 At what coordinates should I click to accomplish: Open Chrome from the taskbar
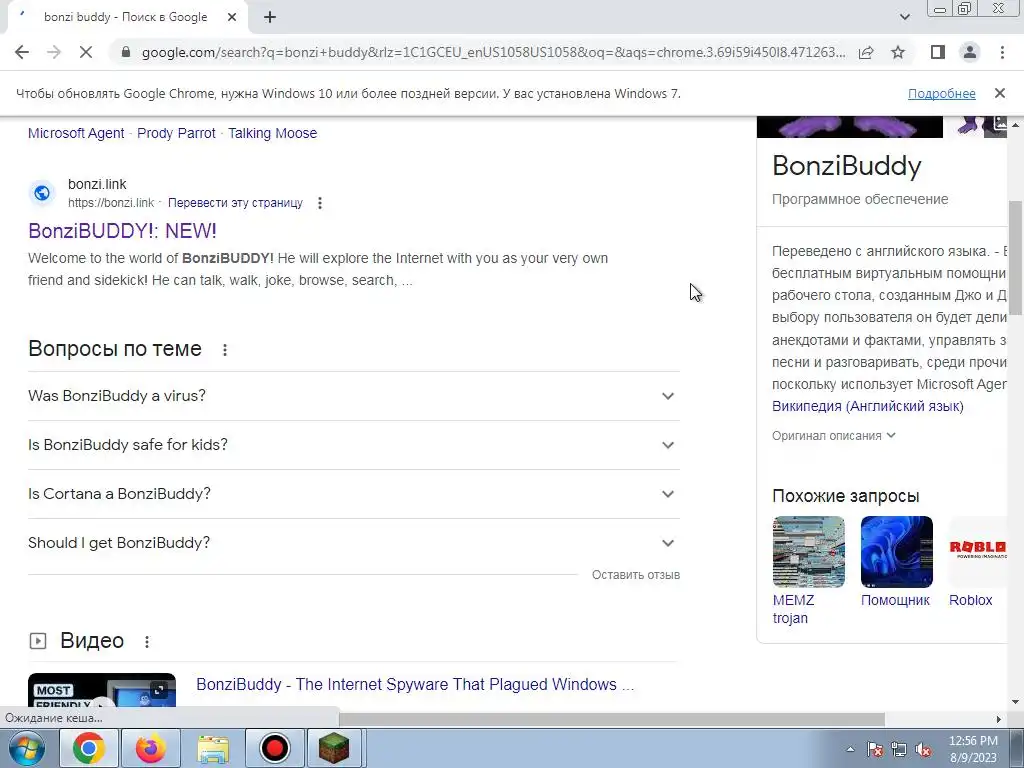(x=89, y=748)
